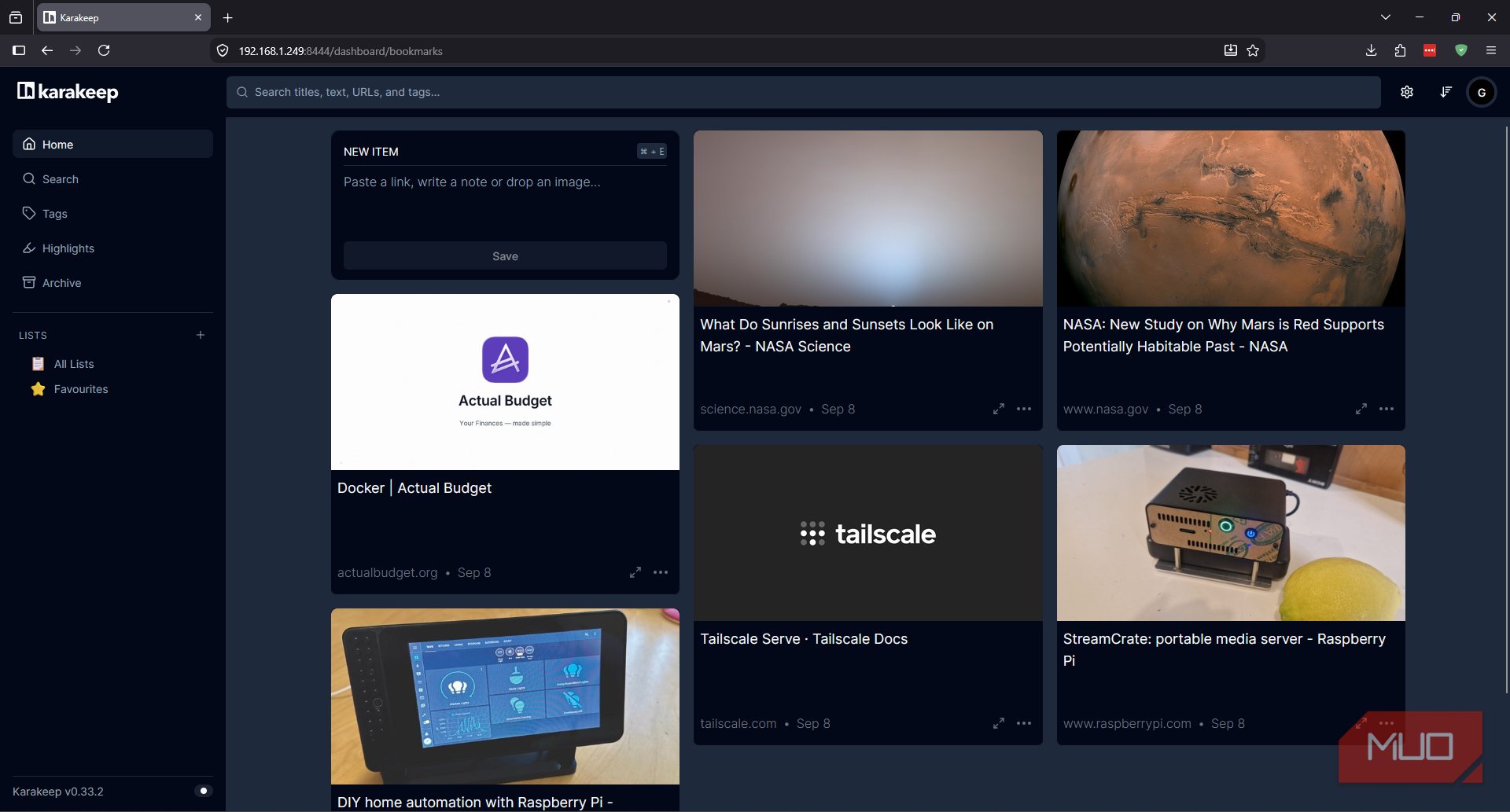This screenshot has height=812, width=1510.
Task: Open All Lists
Action: [74, 364]
